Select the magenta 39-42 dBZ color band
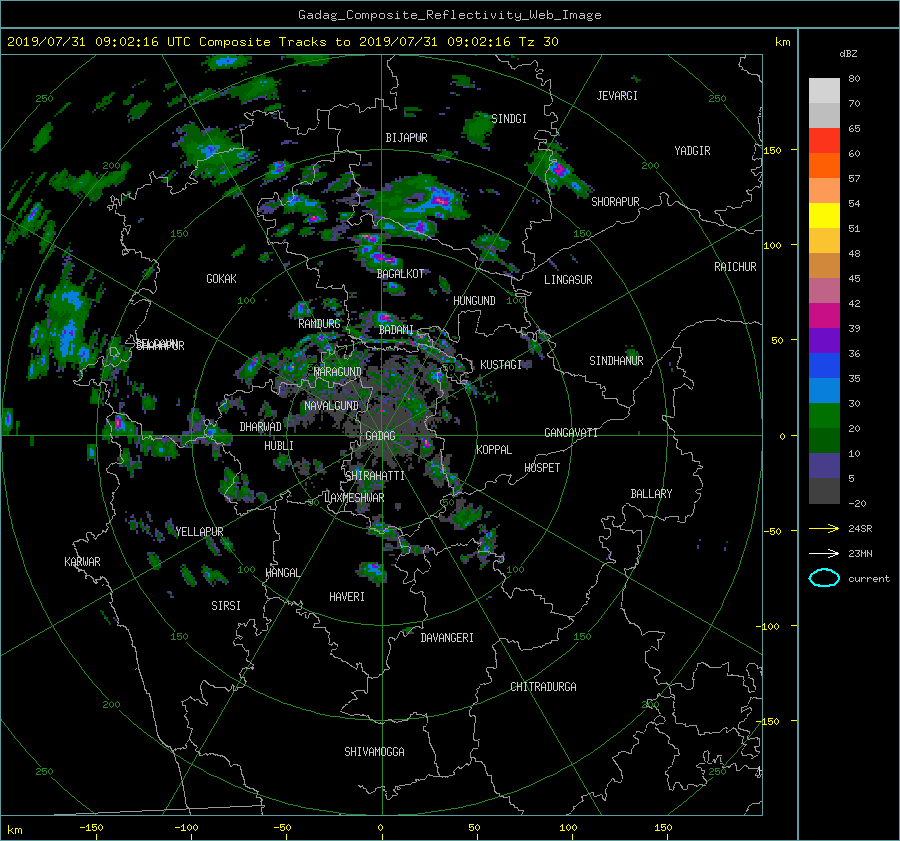Viewport: 900px width, 841px height. 824,316
